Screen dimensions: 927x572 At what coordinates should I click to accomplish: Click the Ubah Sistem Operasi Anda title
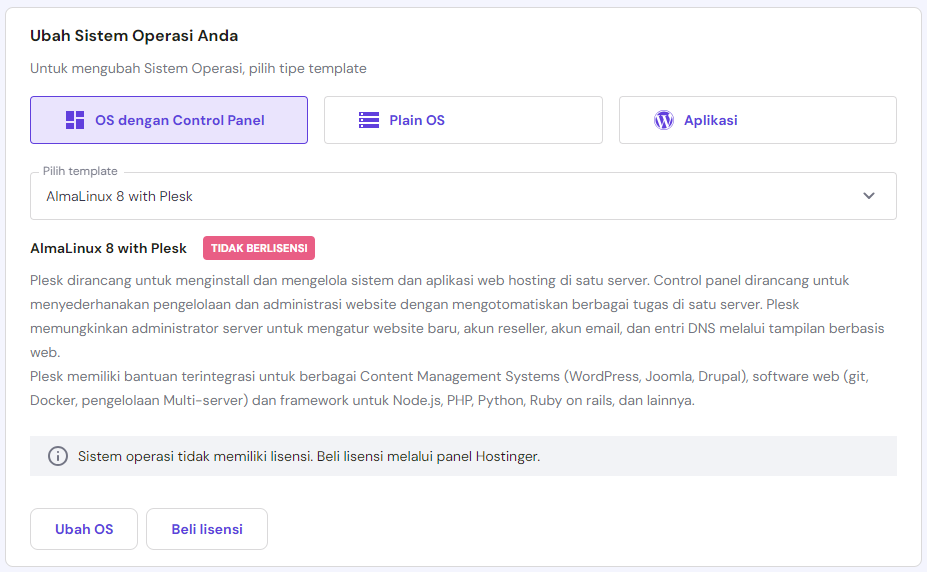[134, 35]
